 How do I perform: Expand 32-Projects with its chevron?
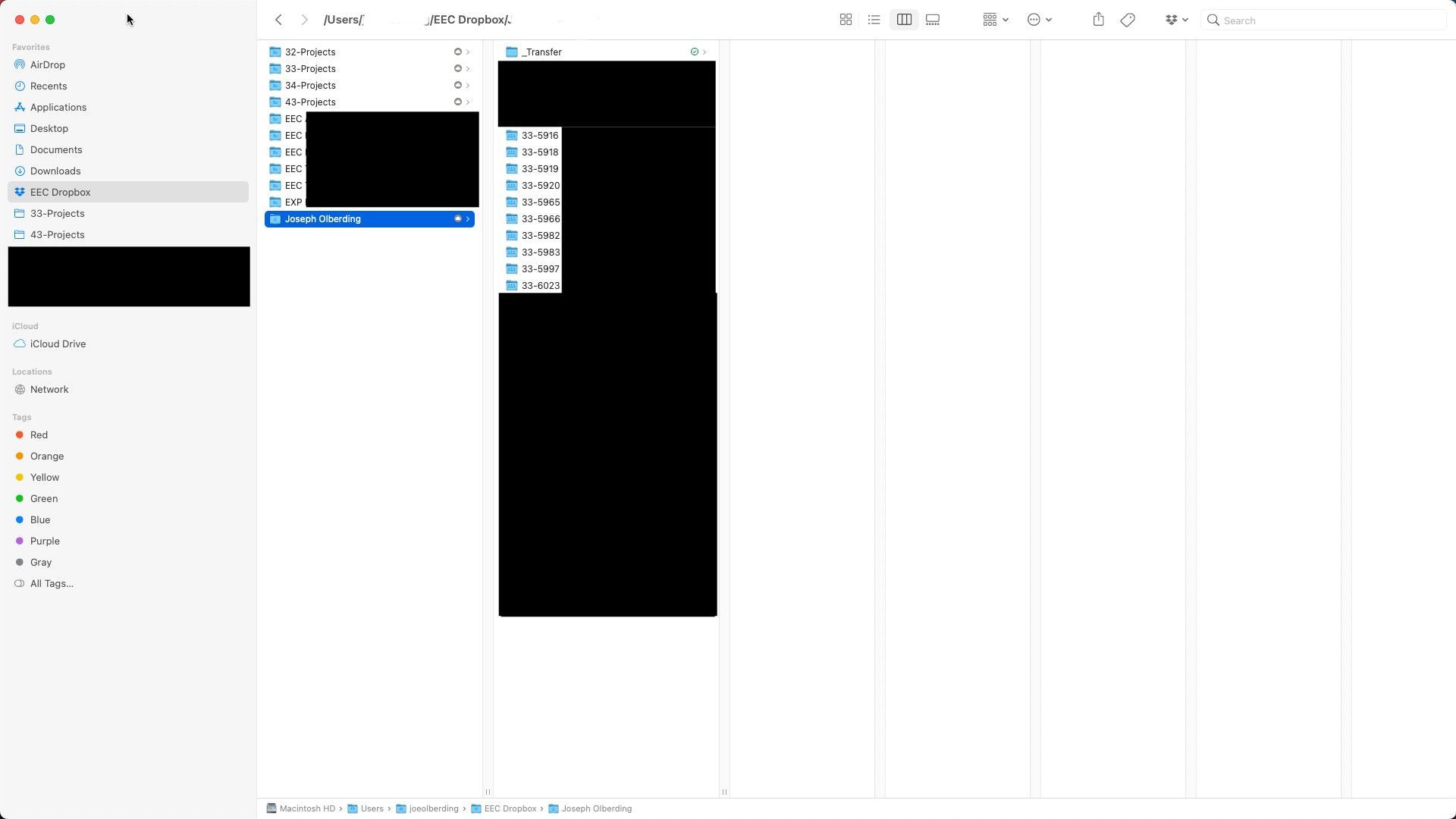(x=468, y=52)
